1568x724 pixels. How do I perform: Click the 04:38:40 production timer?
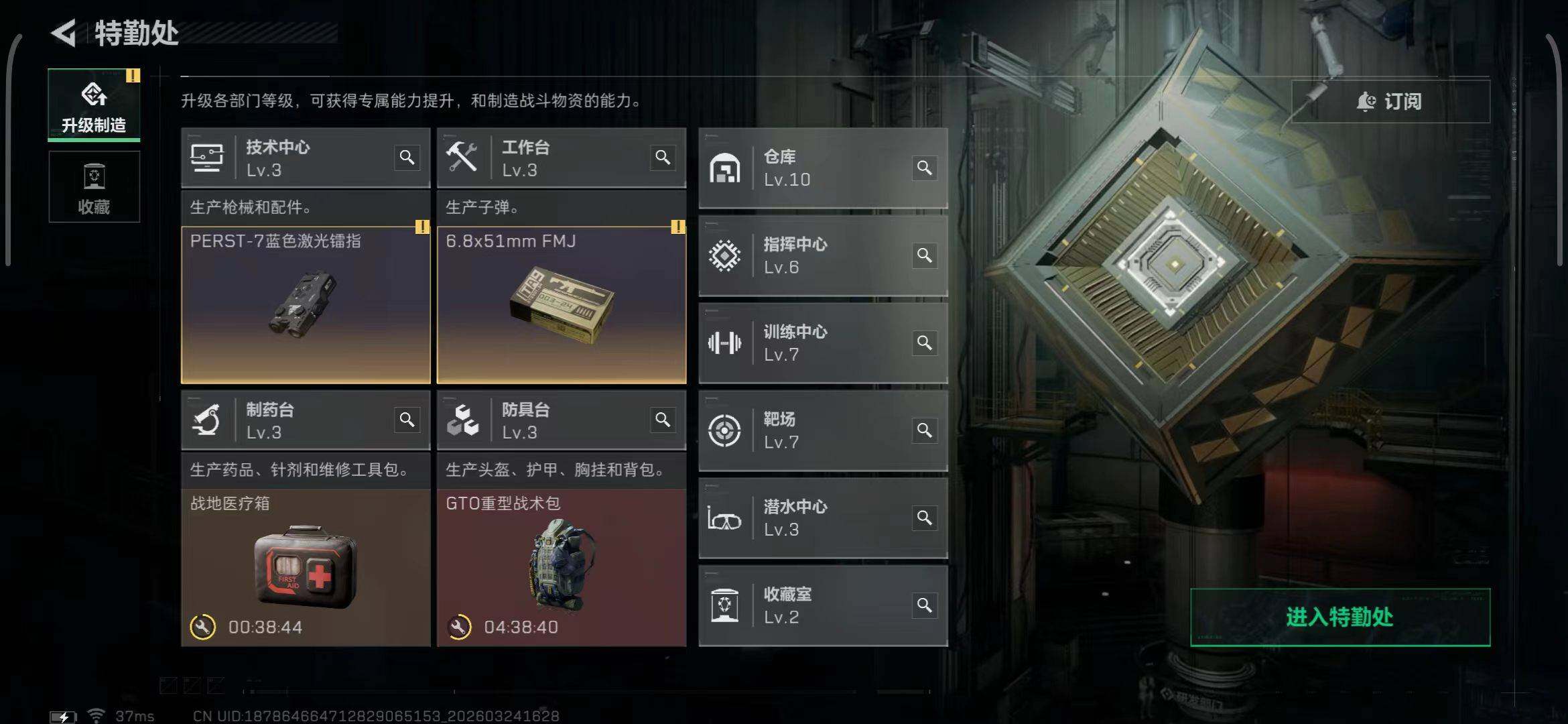521,627
